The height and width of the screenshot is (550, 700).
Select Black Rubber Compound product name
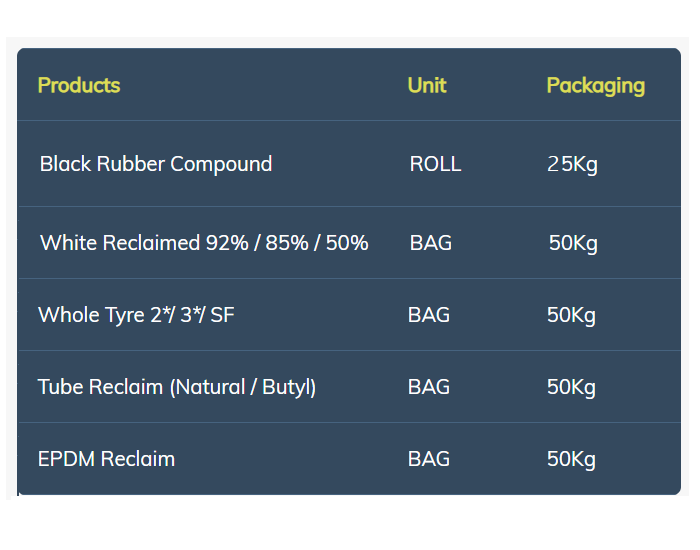(156, 164)
